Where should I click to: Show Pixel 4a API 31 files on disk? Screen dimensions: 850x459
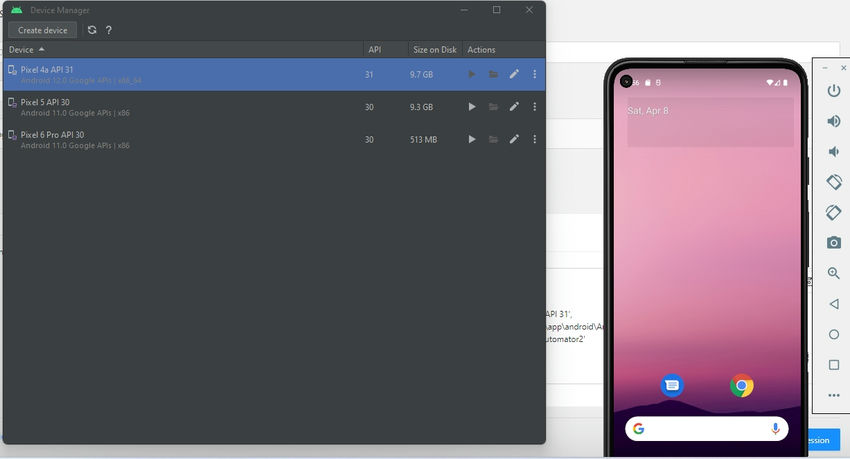pos(493,74)
